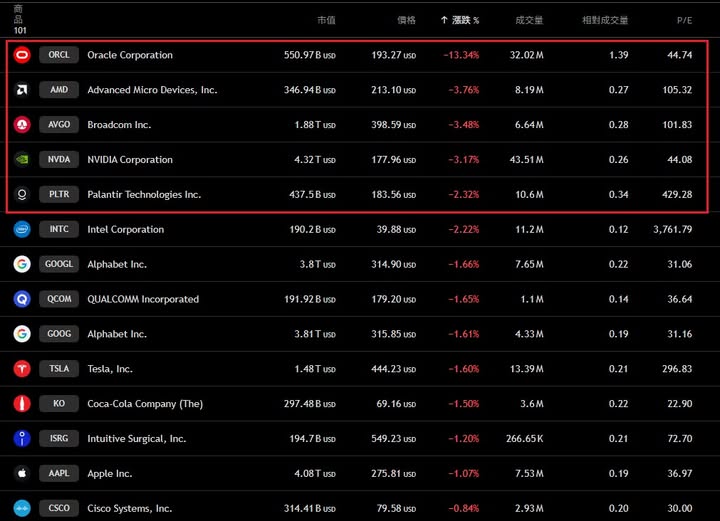Click the Tesla logo icon

point(22,369)
